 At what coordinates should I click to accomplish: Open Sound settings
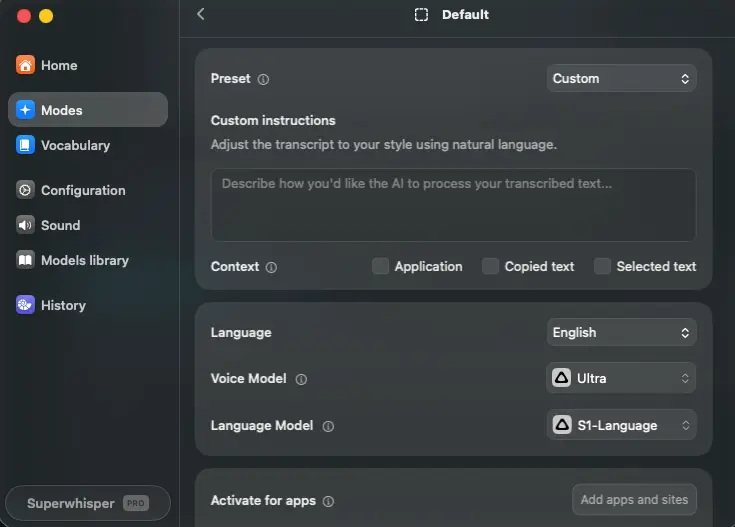tap(88, 225)
